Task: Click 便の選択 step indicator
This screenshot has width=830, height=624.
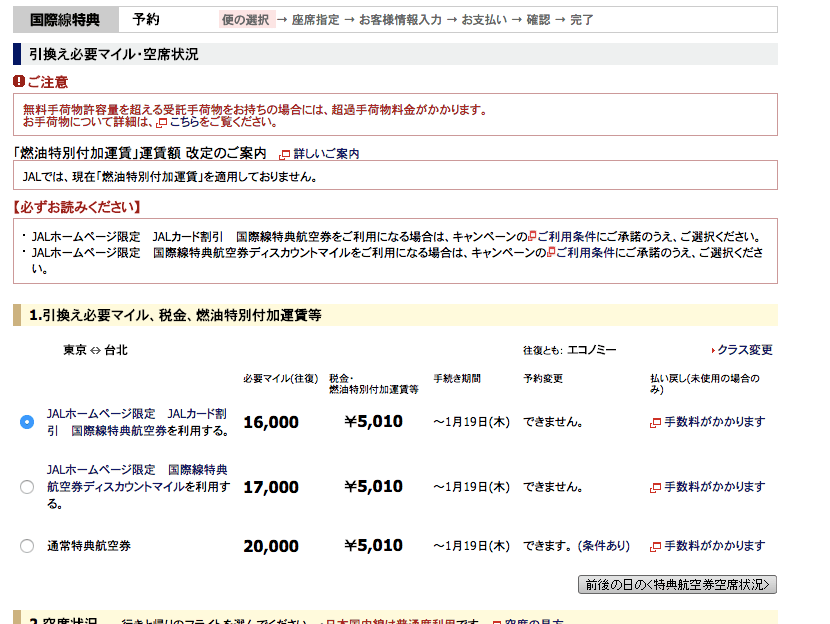Action: point(246,20)
